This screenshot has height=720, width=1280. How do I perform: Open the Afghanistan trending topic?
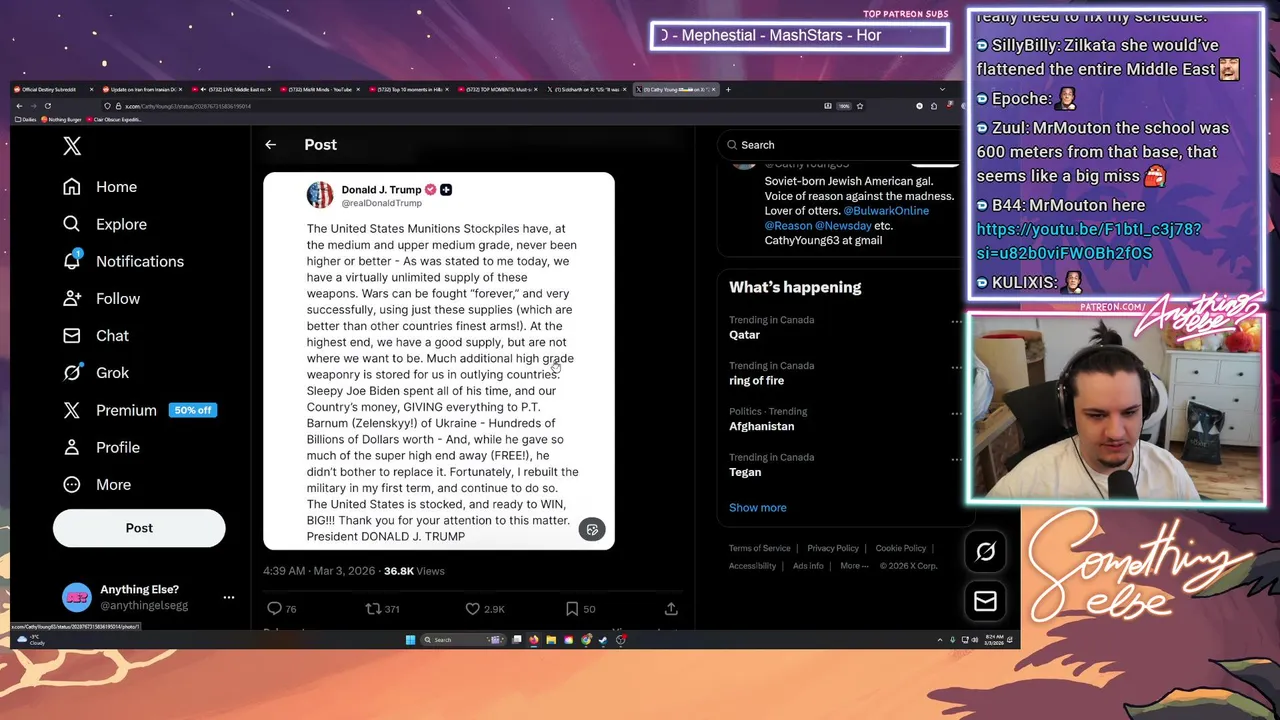coord(761,426)
